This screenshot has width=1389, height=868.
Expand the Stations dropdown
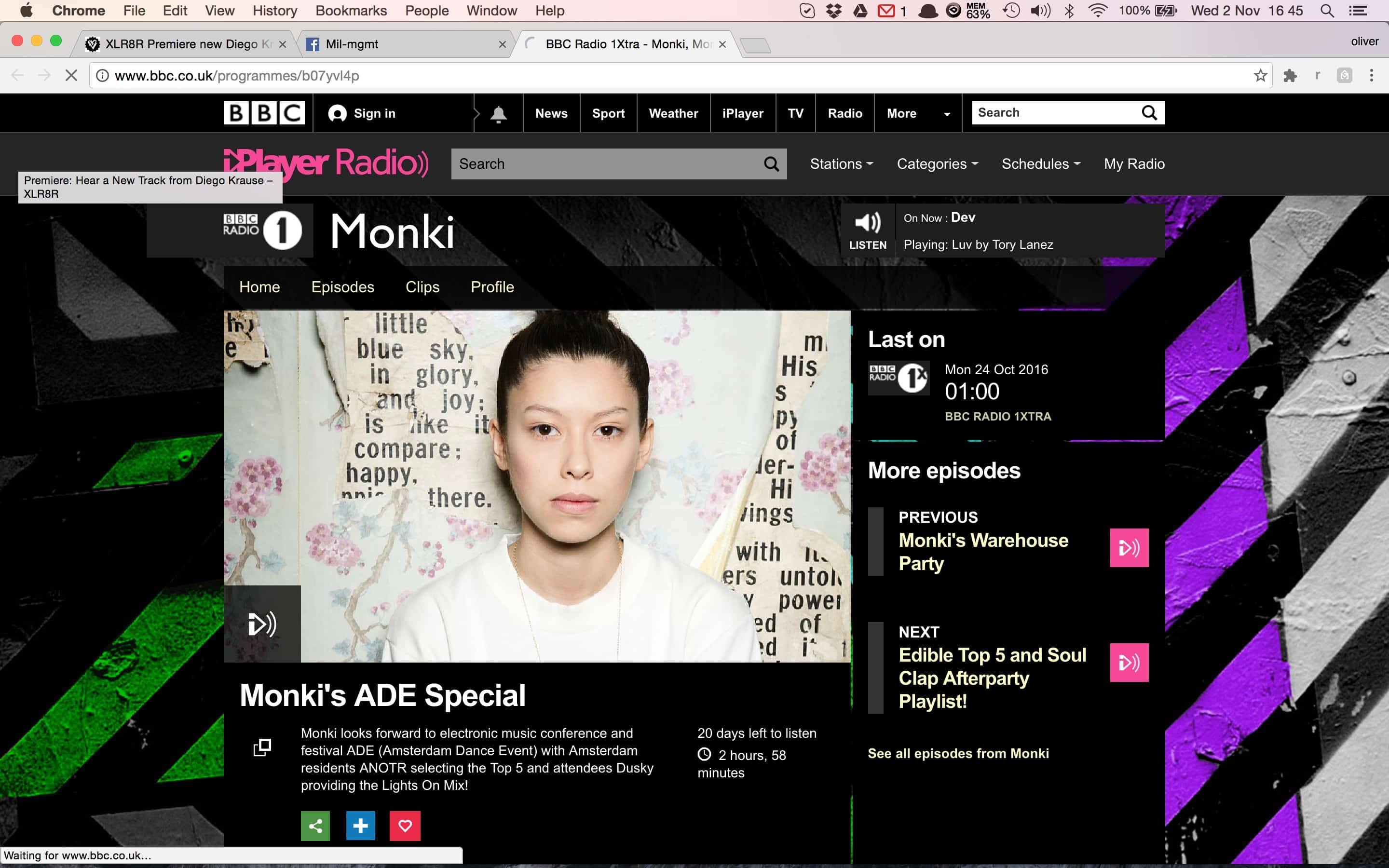click(x=842, y=164)
